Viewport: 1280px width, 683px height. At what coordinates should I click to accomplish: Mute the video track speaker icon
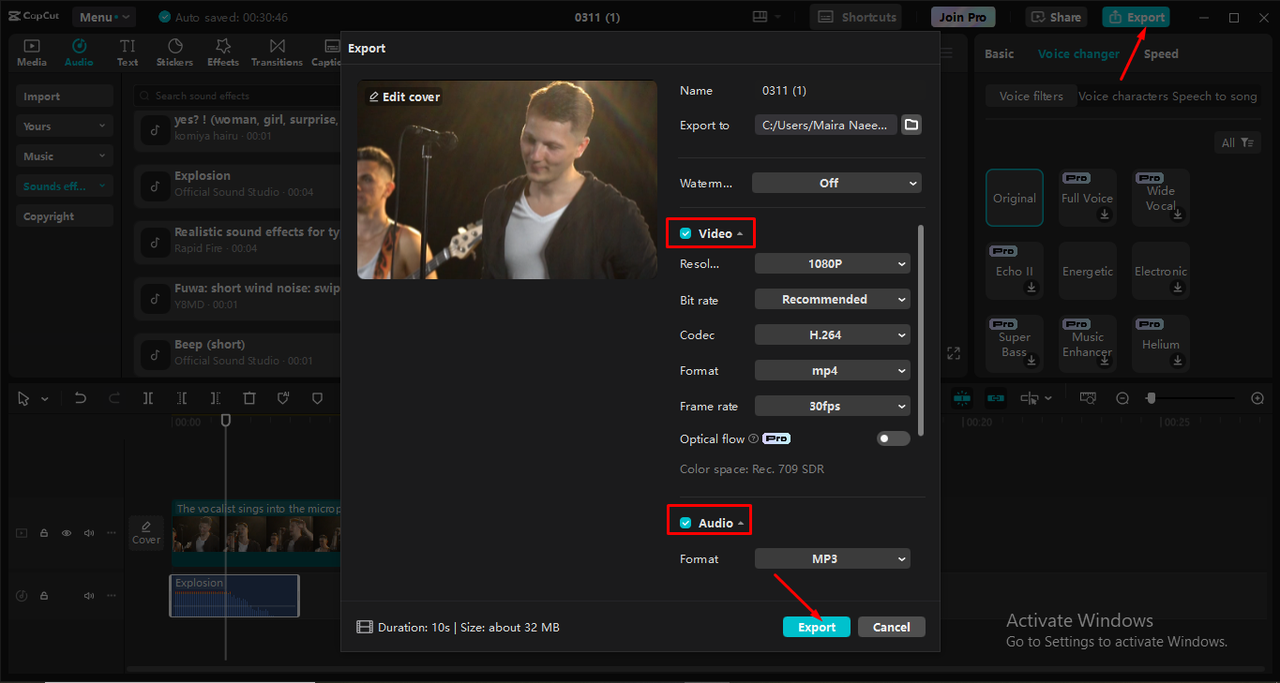[x=89, y=533]
